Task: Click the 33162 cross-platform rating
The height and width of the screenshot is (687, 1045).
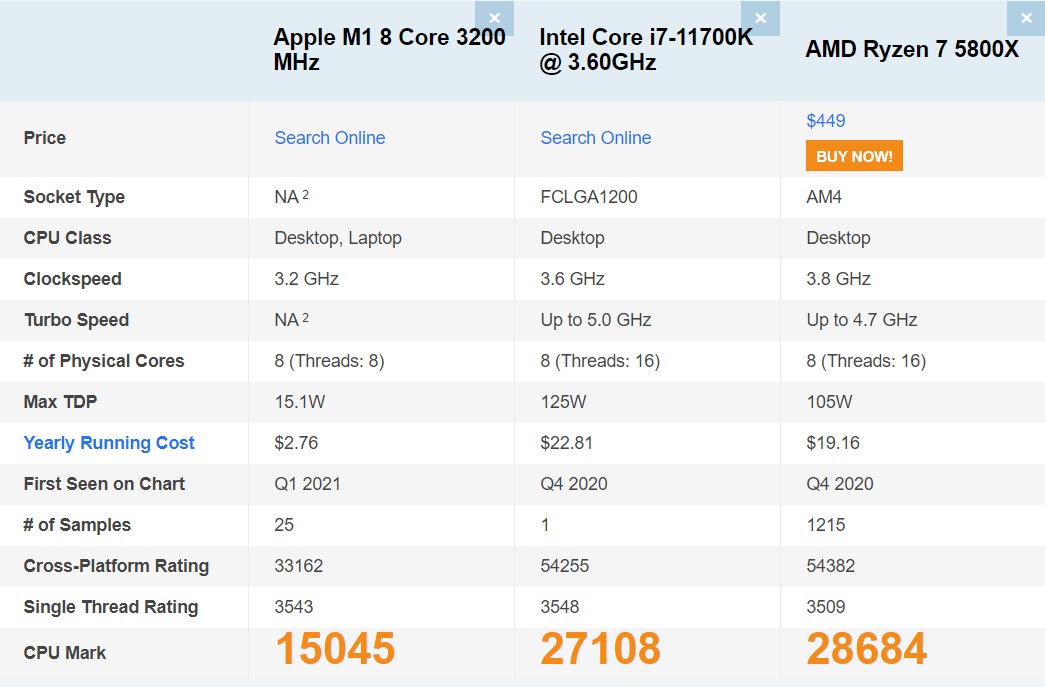Action: (299, 566)
